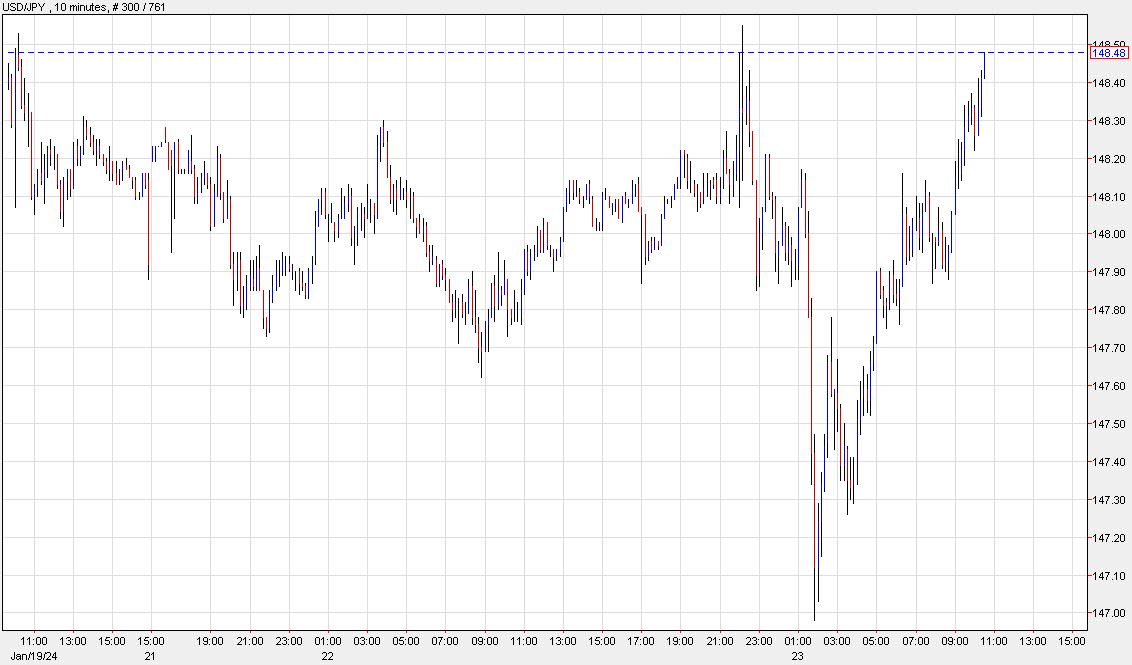Click the 22 date label on time axis

326,657
